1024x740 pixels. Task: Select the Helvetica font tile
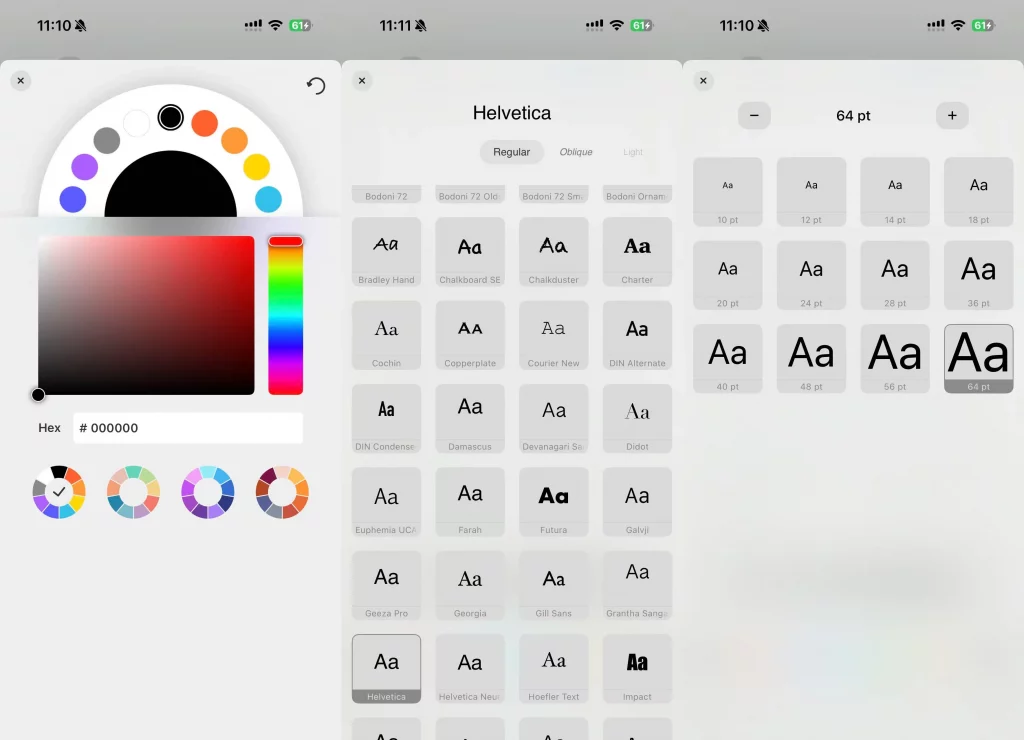pyautogui.click(x=387, y=669)
